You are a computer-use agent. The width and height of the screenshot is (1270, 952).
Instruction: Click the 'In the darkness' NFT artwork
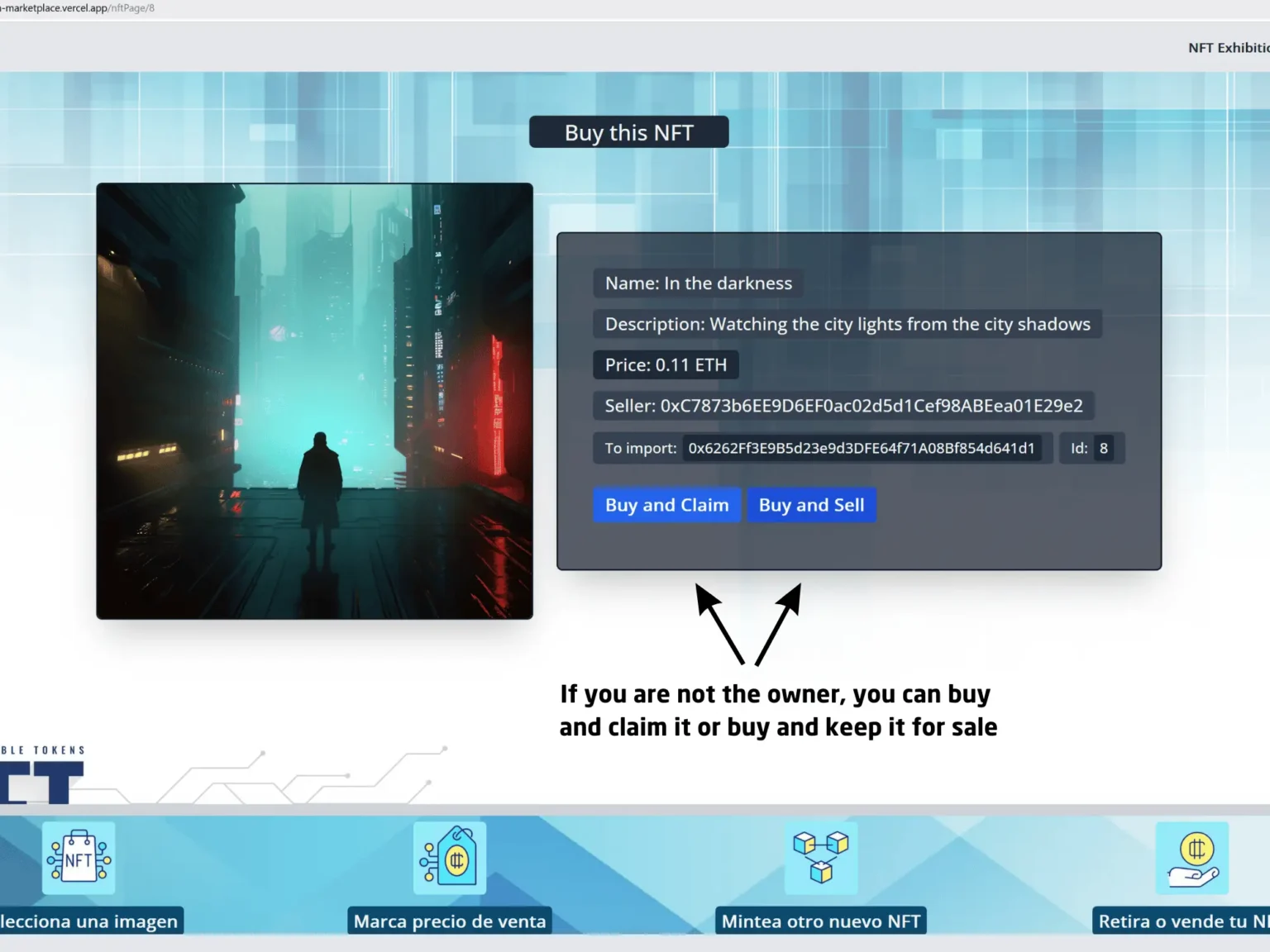(x=315, y=400)
